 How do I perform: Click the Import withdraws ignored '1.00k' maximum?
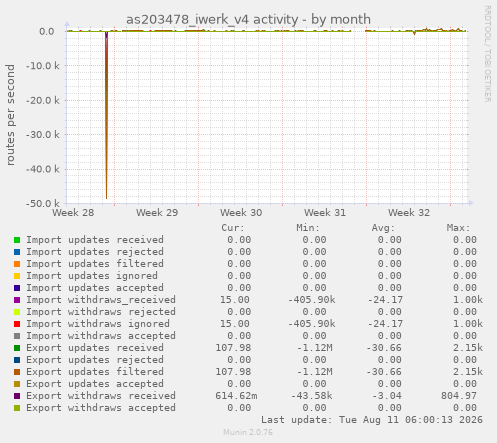pyautogui.click(x=468, y=324)
